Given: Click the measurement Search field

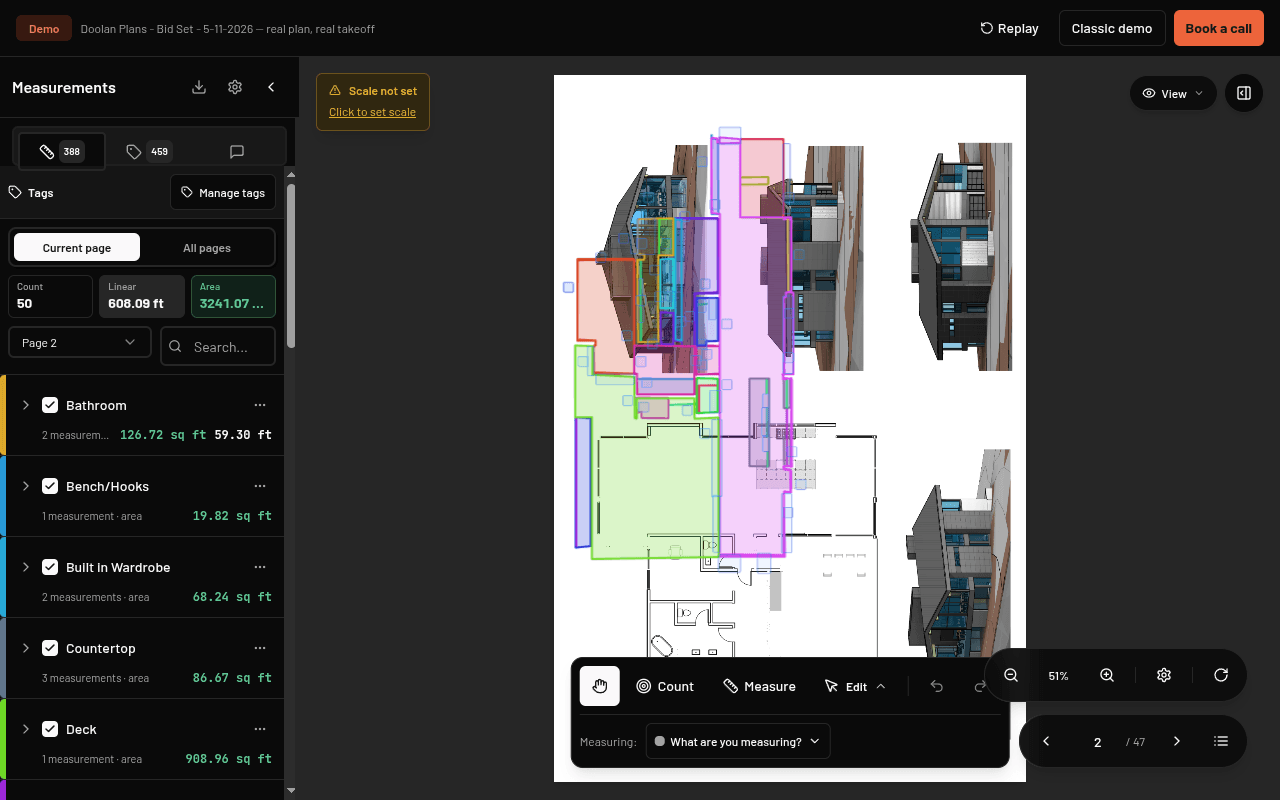Looking at the screenshot, I should pos(218,346).
